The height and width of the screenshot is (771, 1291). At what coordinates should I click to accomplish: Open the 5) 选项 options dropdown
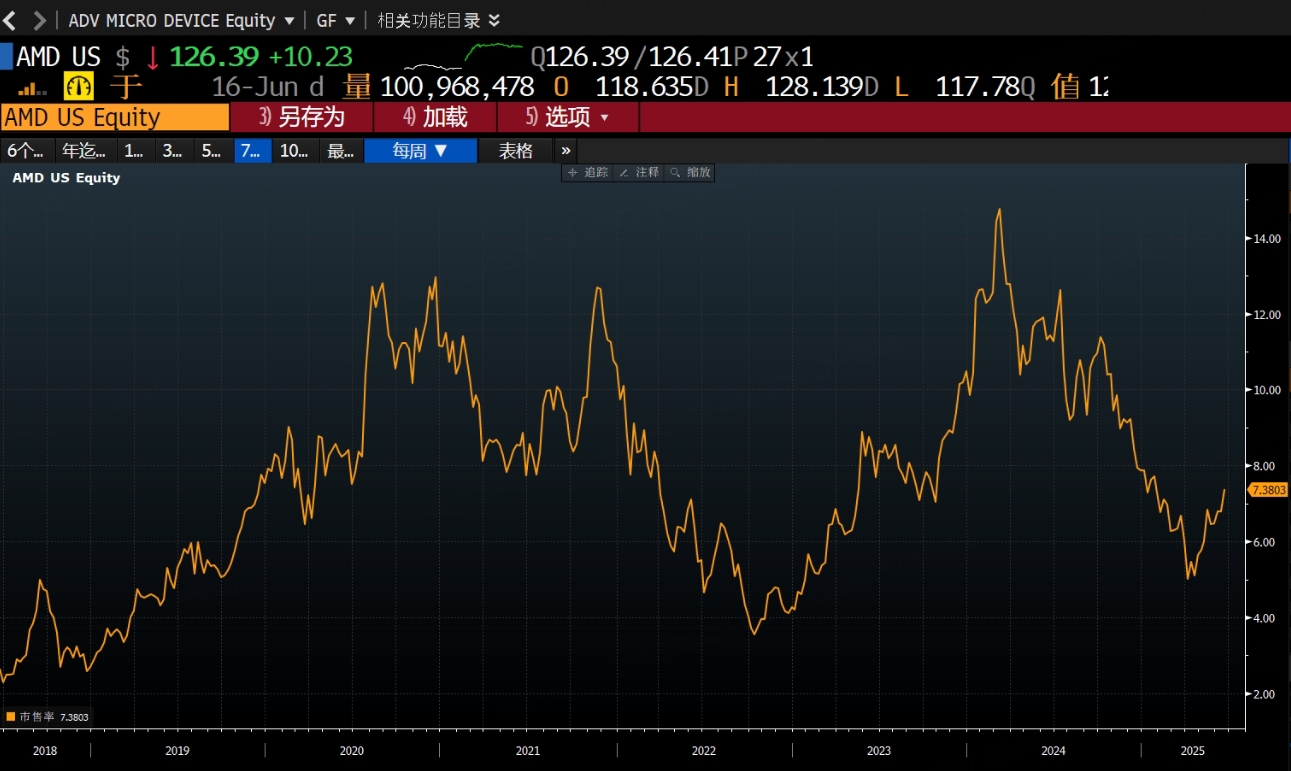tap(567, 117)
